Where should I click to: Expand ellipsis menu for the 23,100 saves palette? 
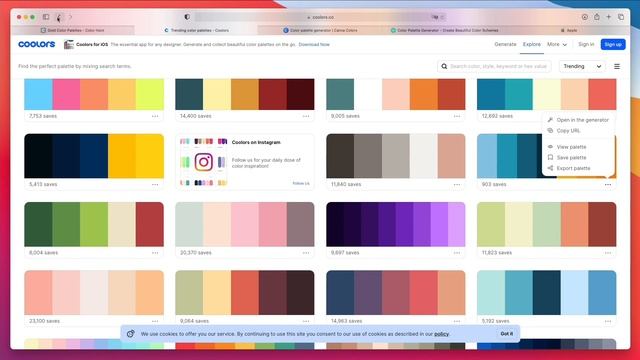click(x=155, y=321)
